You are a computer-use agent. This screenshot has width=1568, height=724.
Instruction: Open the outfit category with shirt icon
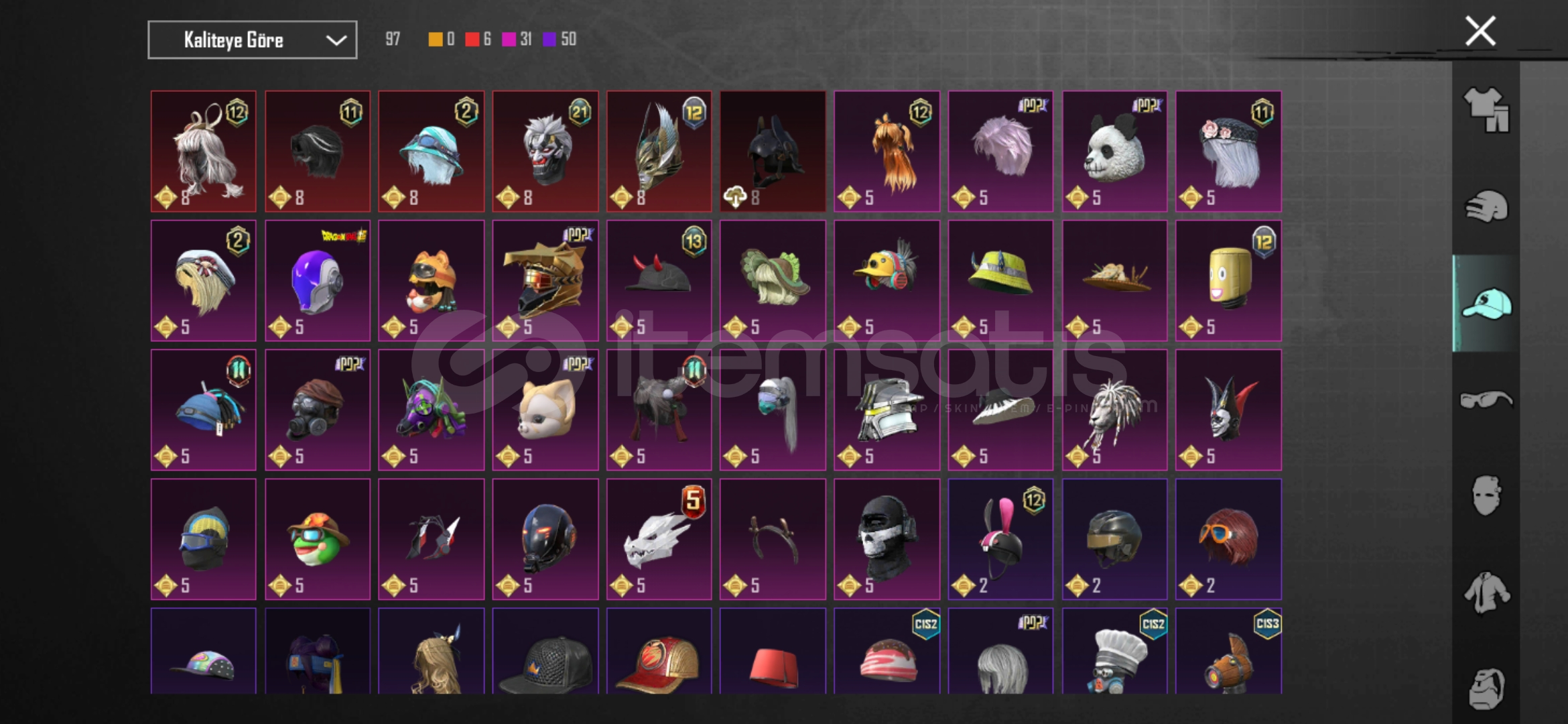[x=1486, y=109]
